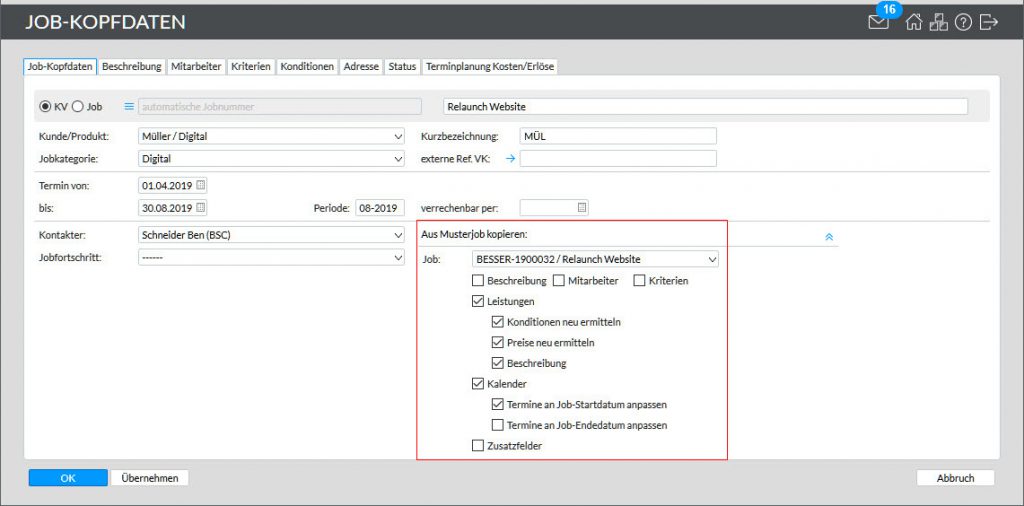This screenshot has width=1024, height=506.
Task: Open calendar picker for verrechenbar per
Action: click(580, 208)
